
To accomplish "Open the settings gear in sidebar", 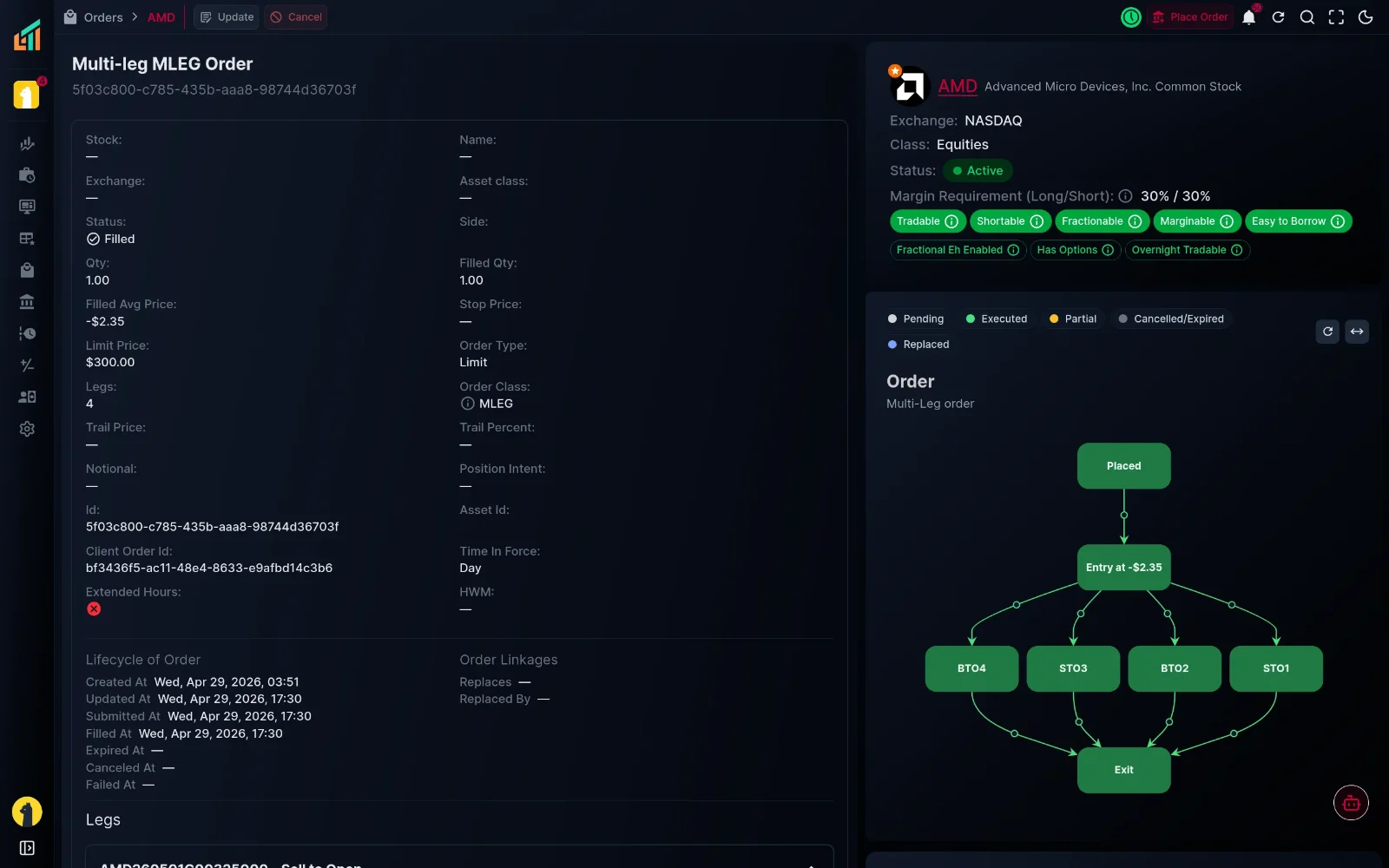I will (27, 429).
